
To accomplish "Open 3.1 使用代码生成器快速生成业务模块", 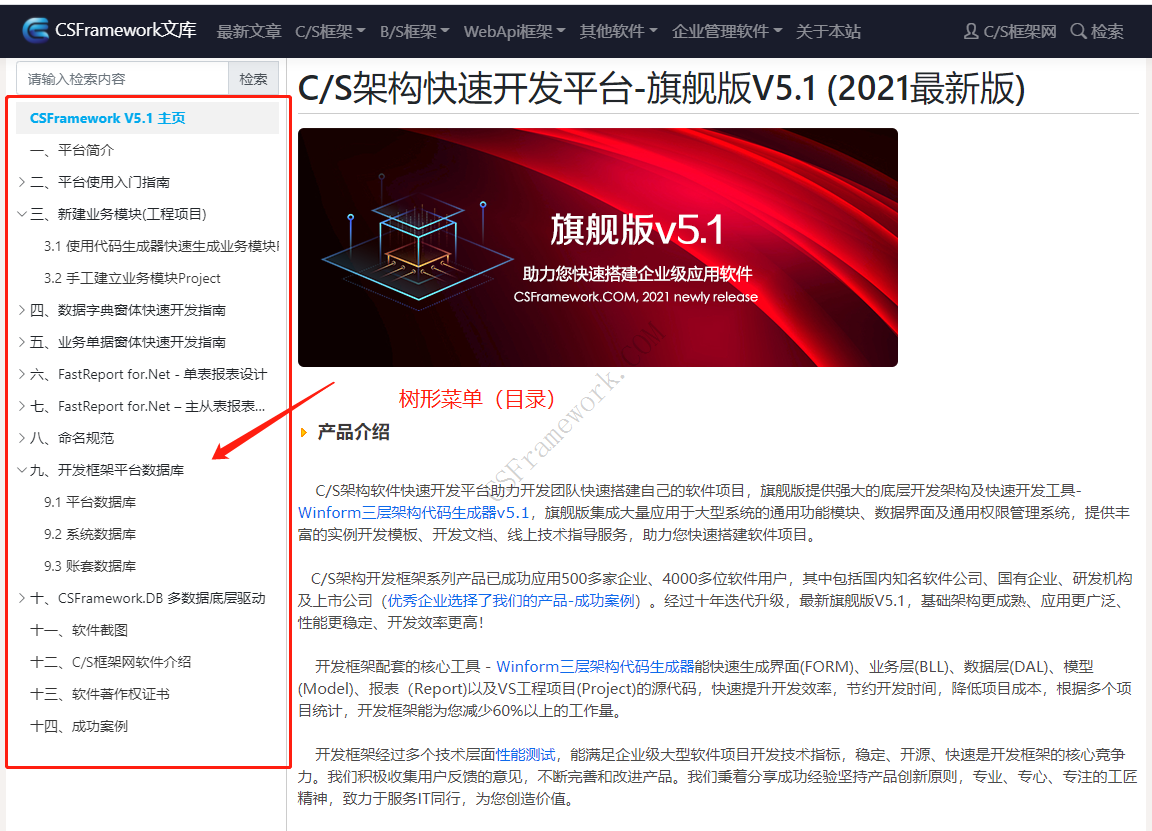I will tap(161, 246).
